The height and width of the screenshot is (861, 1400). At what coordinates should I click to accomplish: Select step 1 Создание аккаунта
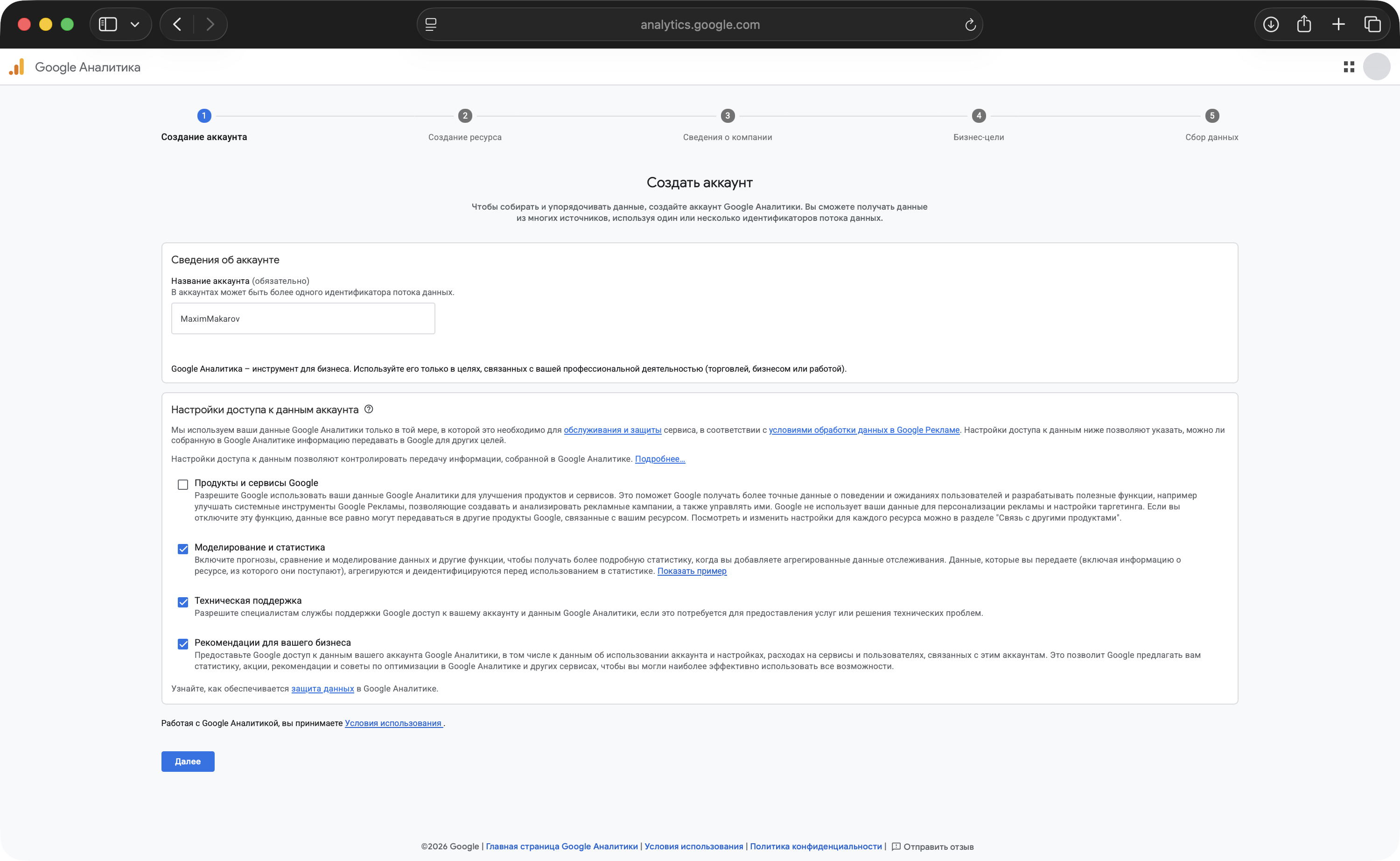204,125
